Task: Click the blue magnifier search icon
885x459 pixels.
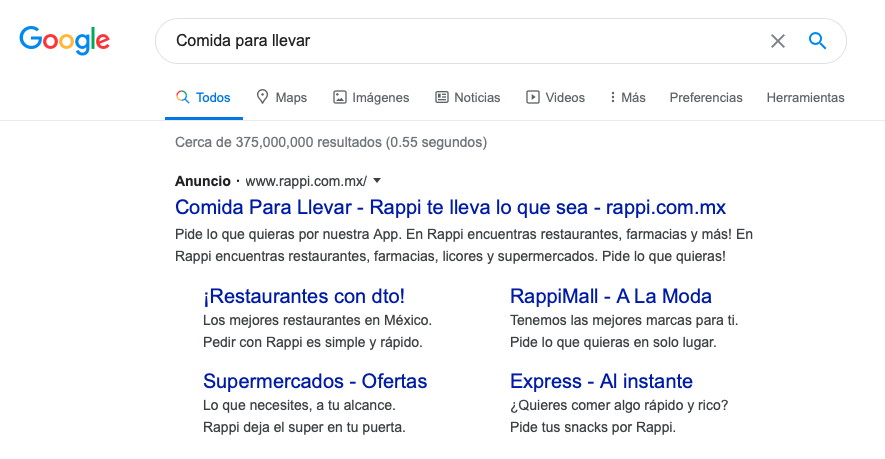Action: pos(817,41)
